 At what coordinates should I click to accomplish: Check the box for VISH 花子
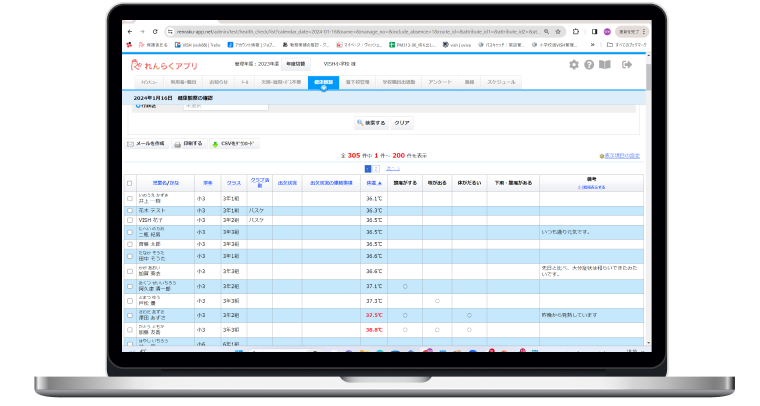click(x=129, y=220)
